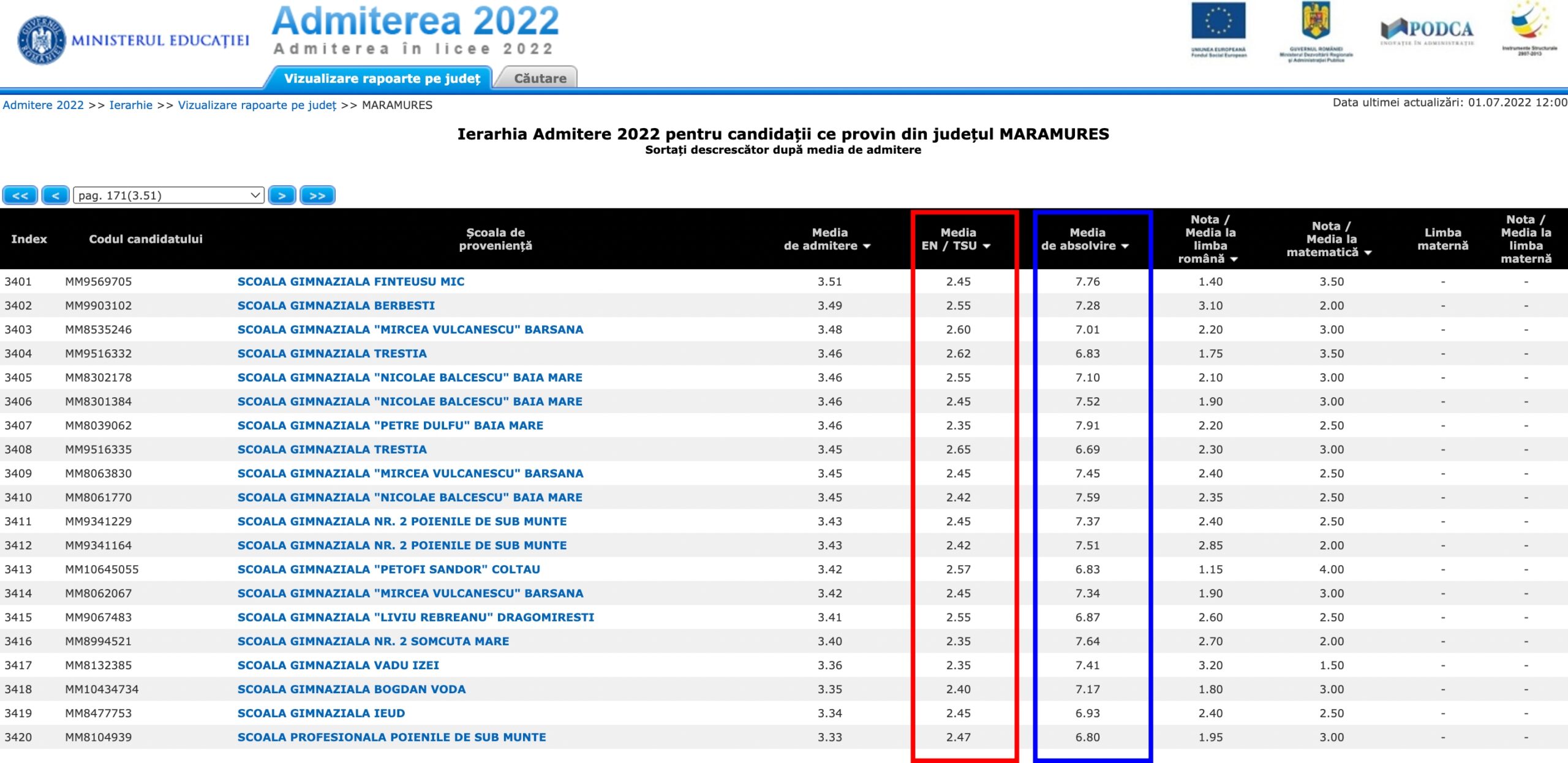
Task: Jump to the last page with >> button
Action: [317, 195]
